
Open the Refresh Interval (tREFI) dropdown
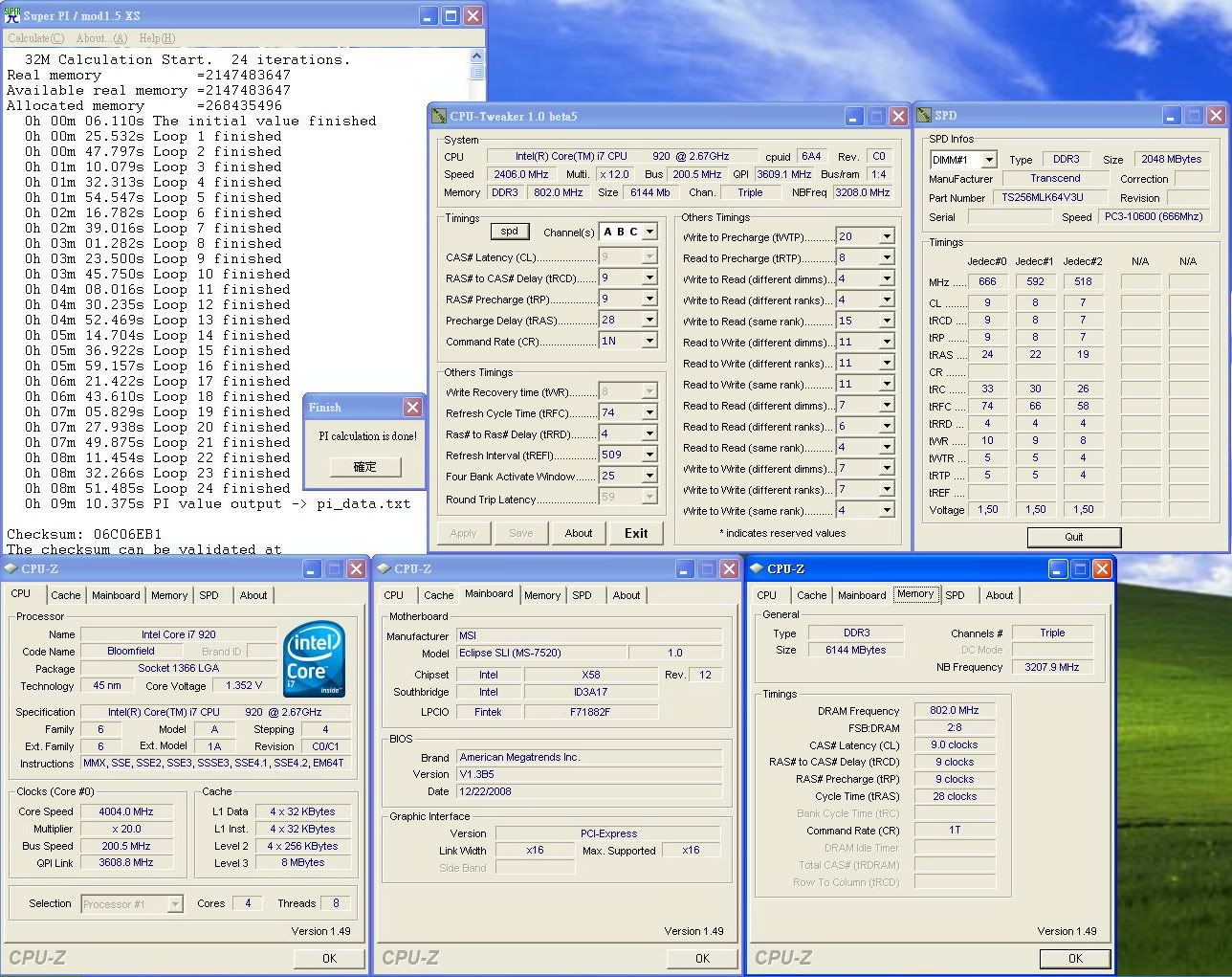649,455
